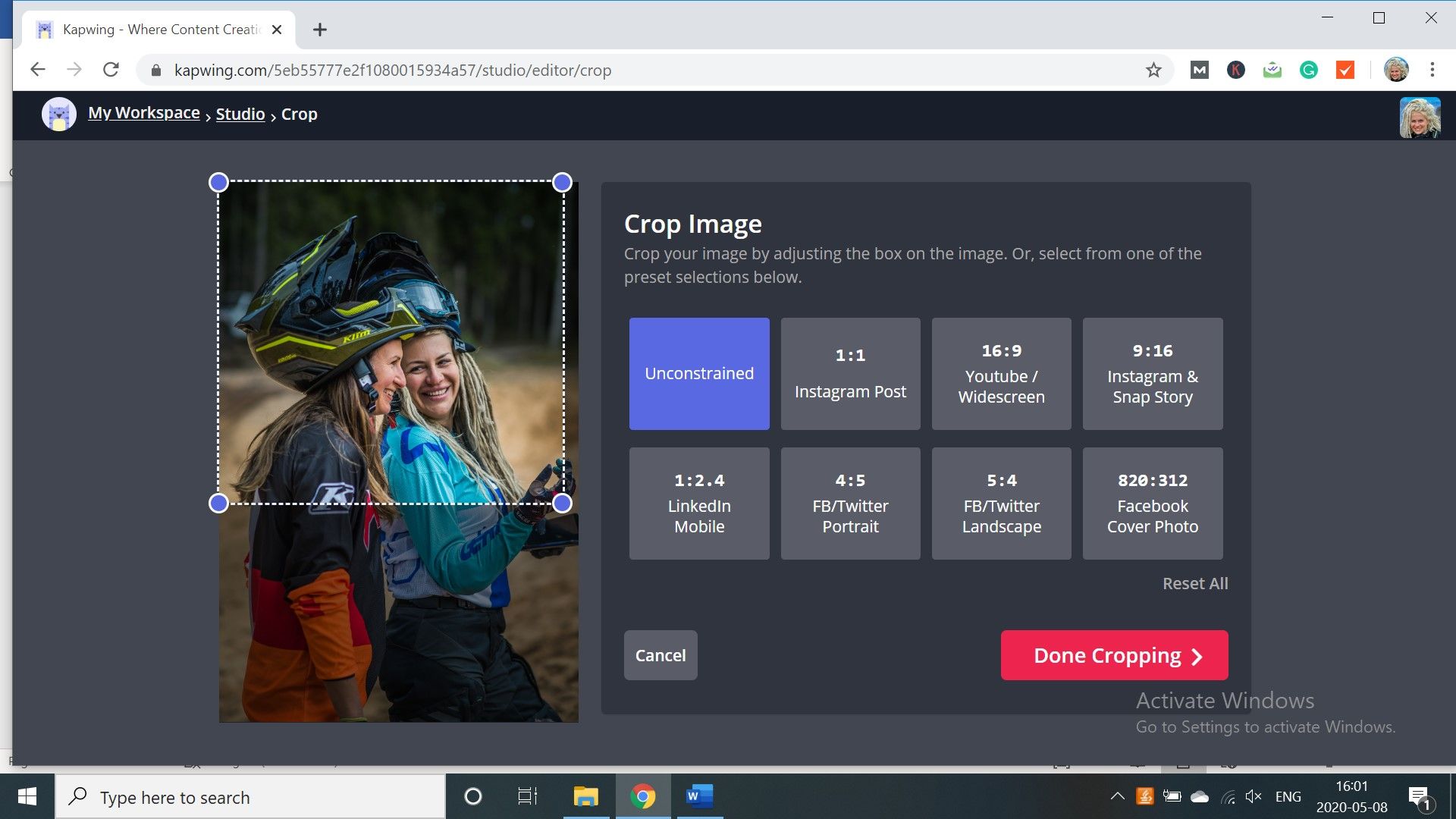This screenshot has width=1456, height=819.
Task: Click the Grammarly extension icon
Action: [x=1309, y=71]
